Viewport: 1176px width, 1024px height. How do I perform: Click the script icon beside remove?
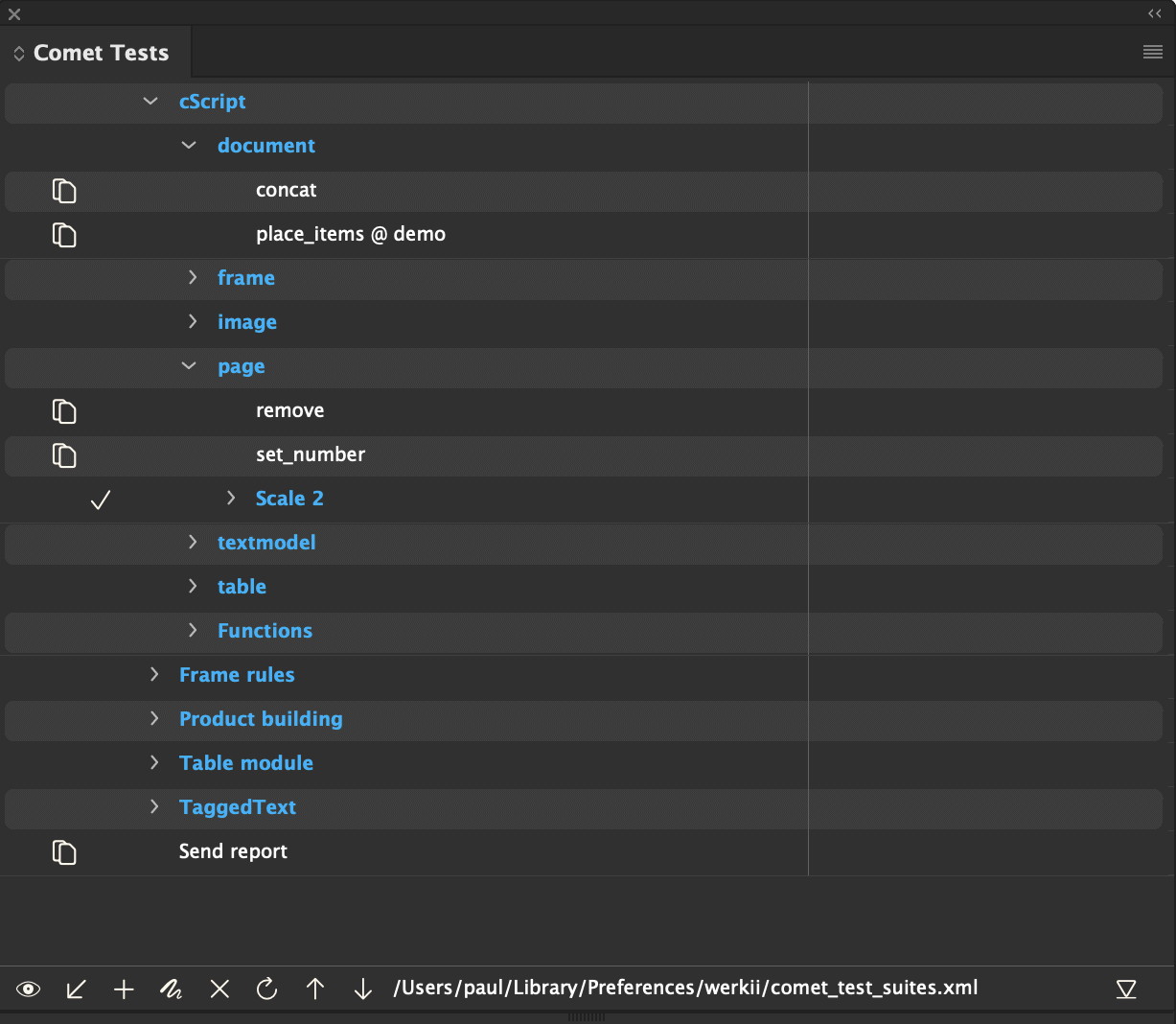pos(64,411)
